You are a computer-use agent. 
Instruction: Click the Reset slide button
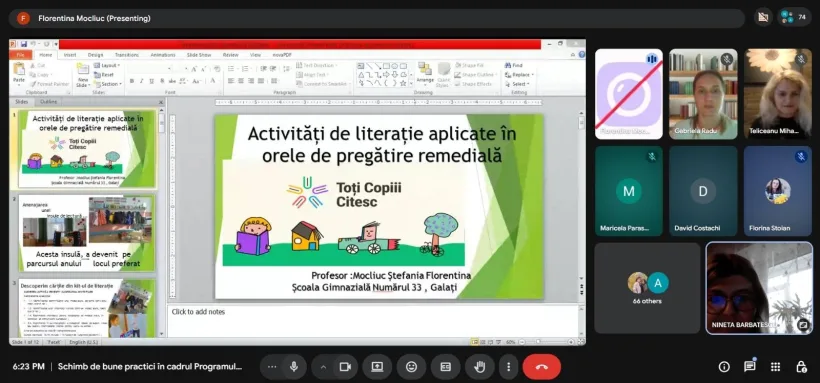click(x=104, y=74)
